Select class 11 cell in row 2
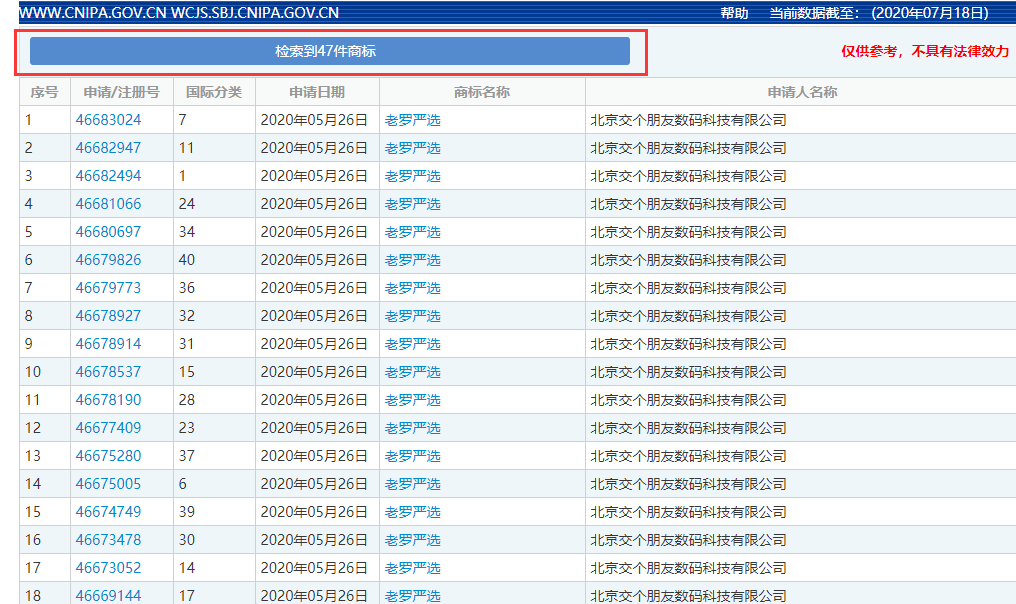 click(x=214, y=148)
